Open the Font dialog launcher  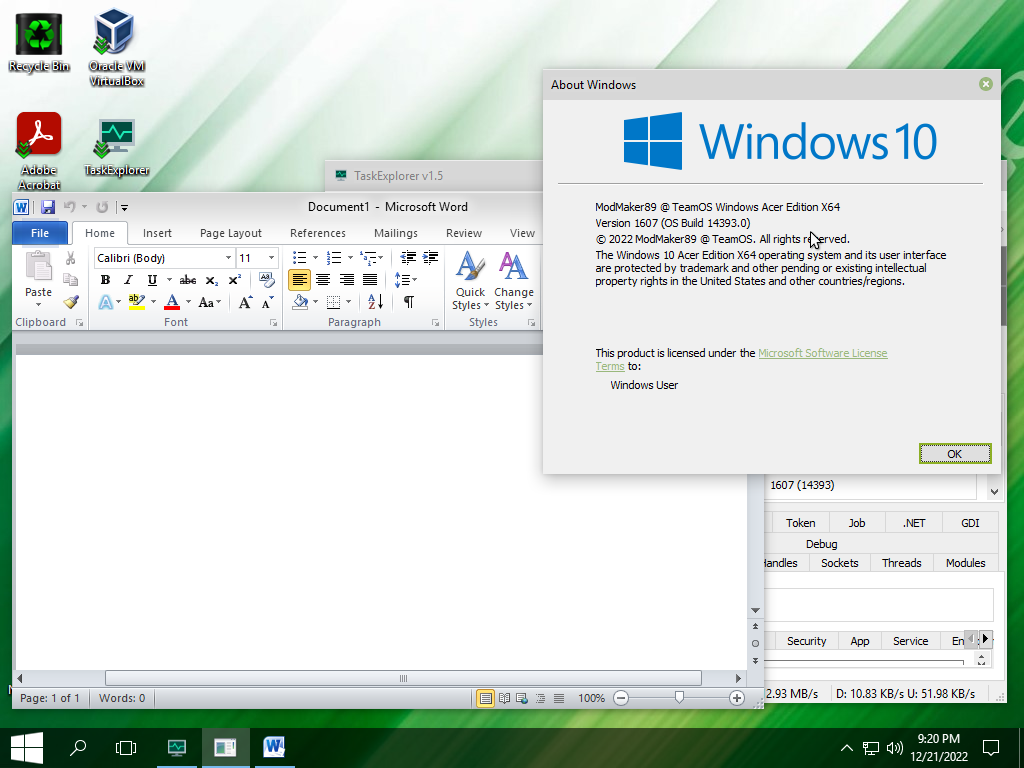point(274,323)
